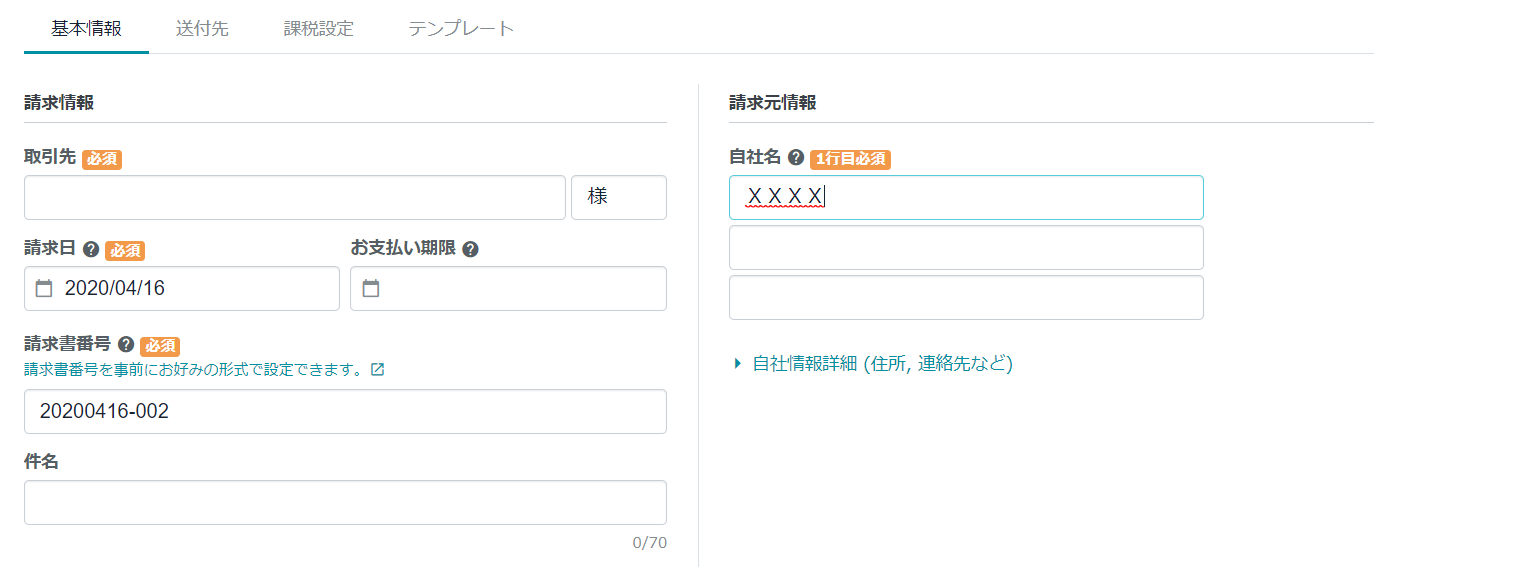Click into the 件名 text field
Image resolution: width=1535 pixels, height=567 pixels.
pos(345,502)
